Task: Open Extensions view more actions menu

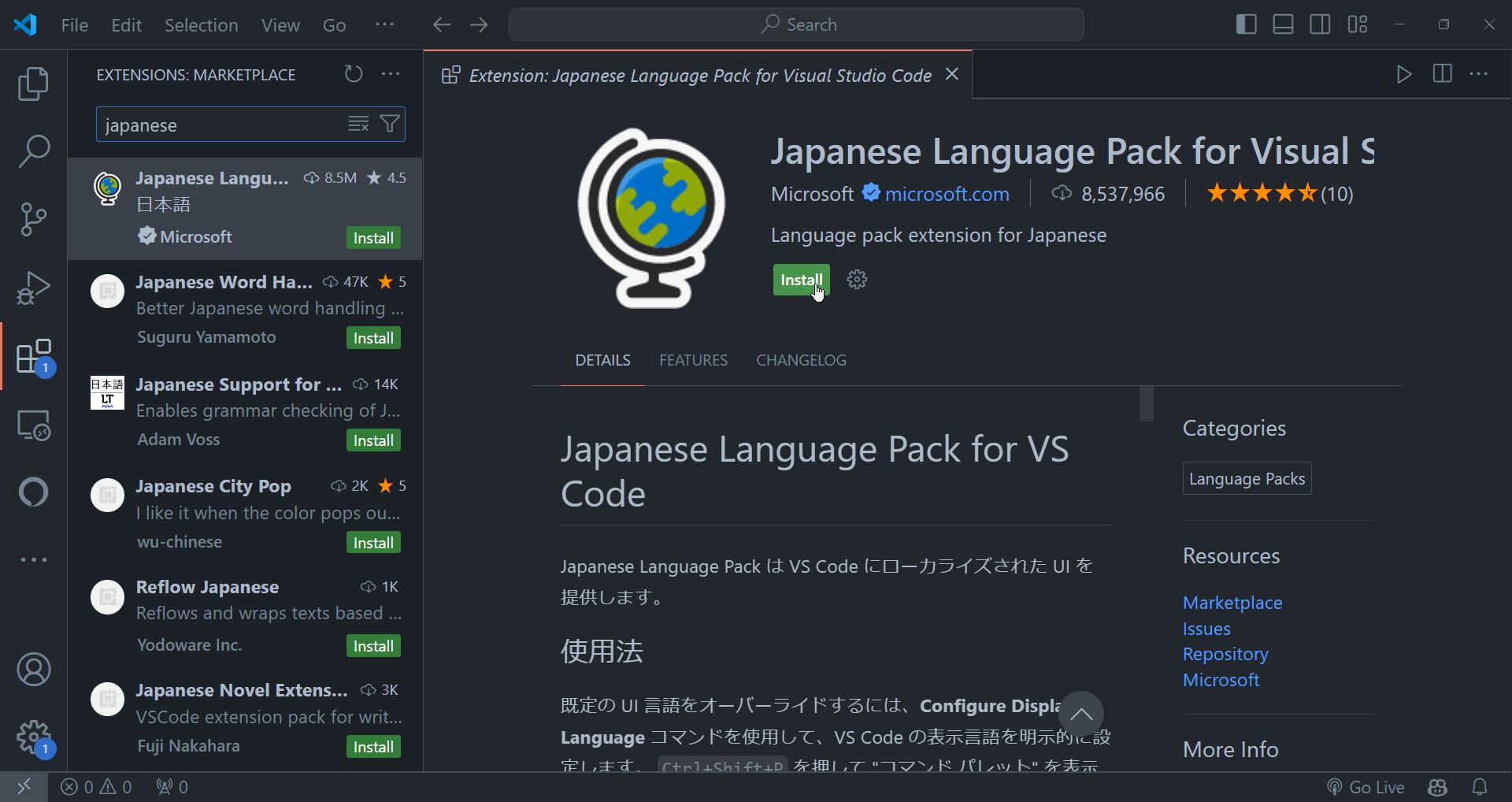Action: tap(391, 74)
